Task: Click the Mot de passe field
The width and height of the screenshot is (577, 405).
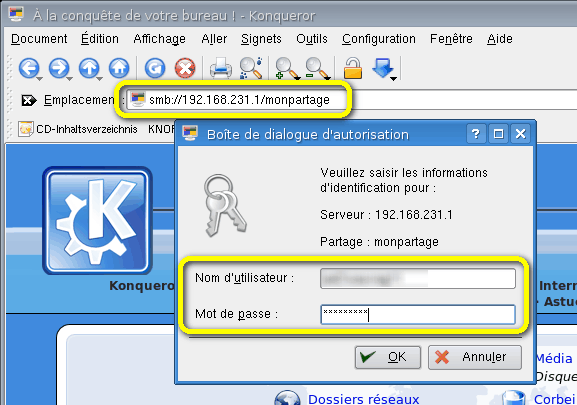Action: click(418, 315)
